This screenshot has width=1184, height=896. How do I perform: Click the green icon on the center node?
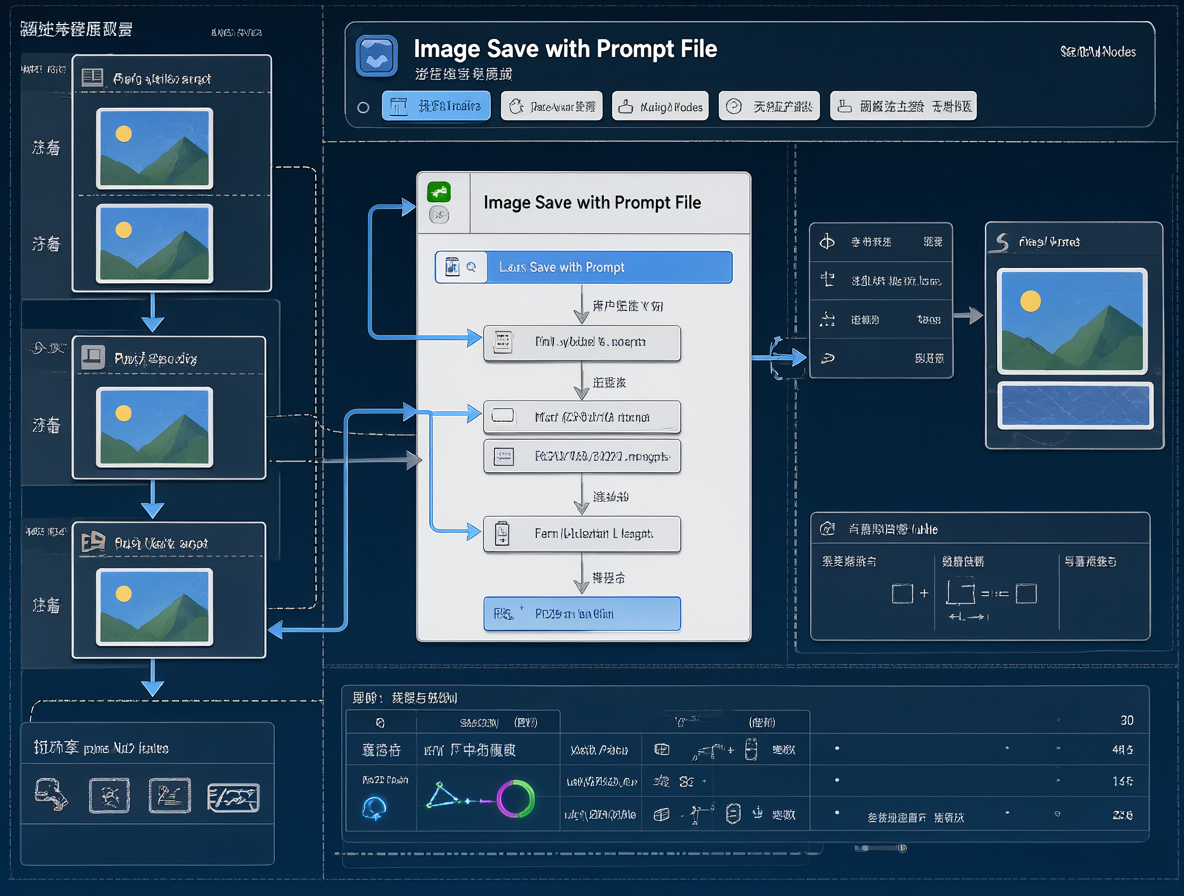pyautogui.click(x=439, y=192)
